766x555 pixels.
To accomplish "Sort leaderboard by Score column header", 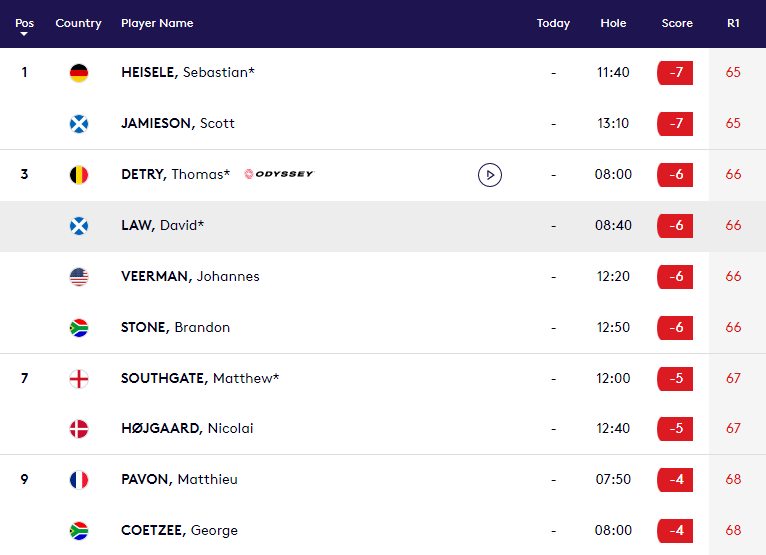I will point(677,23).
